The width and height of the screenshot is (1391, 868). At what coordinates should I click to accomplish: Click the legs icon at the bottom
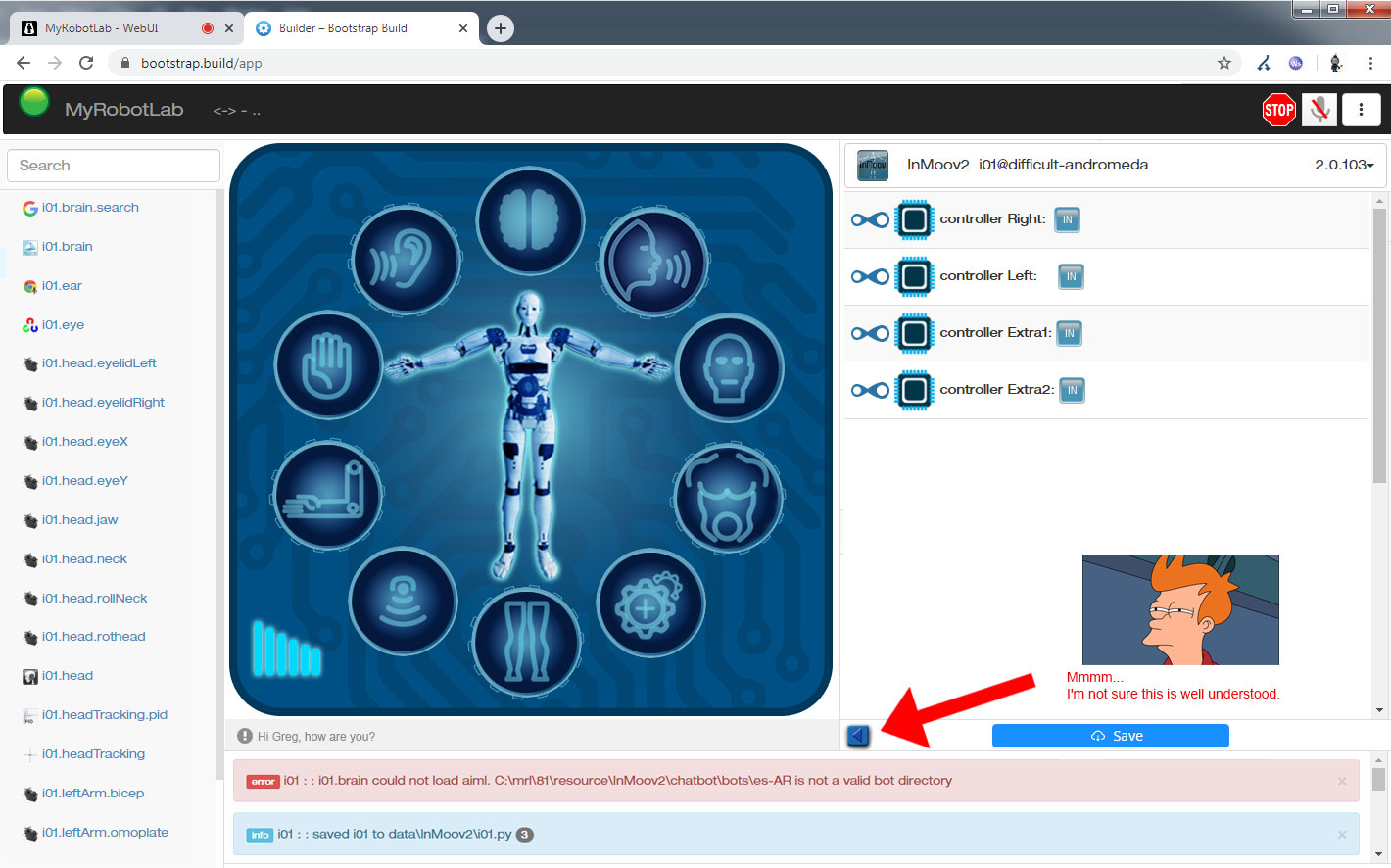(527, 643)
